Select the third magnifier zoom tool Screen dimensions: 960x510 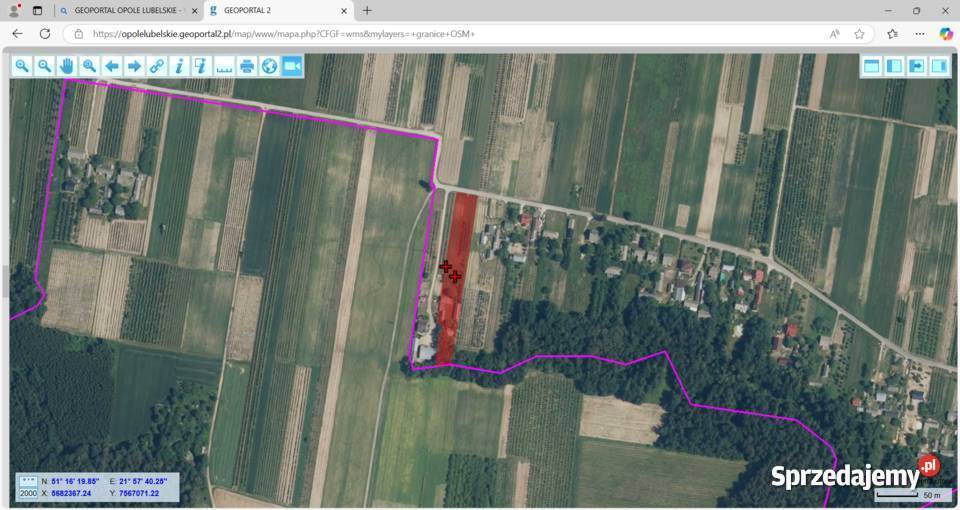[89, 66]
